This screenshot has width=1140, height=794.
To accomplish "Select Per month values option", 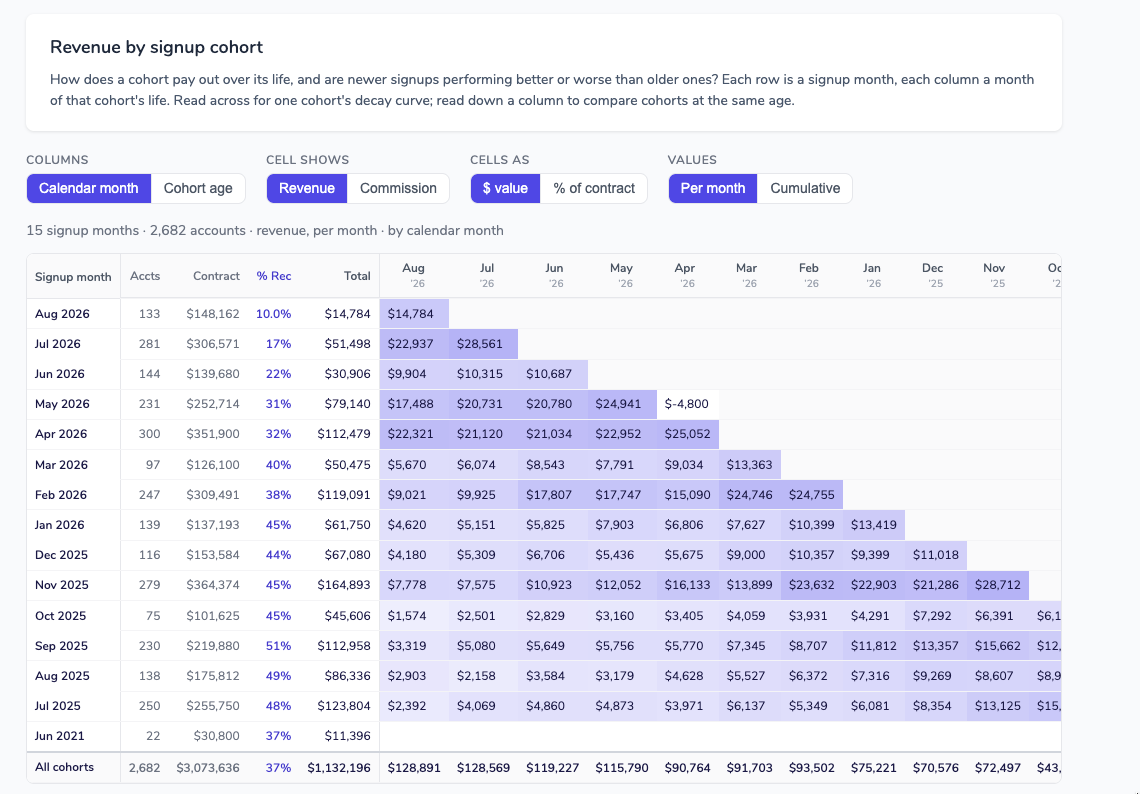I will point(712,188).
